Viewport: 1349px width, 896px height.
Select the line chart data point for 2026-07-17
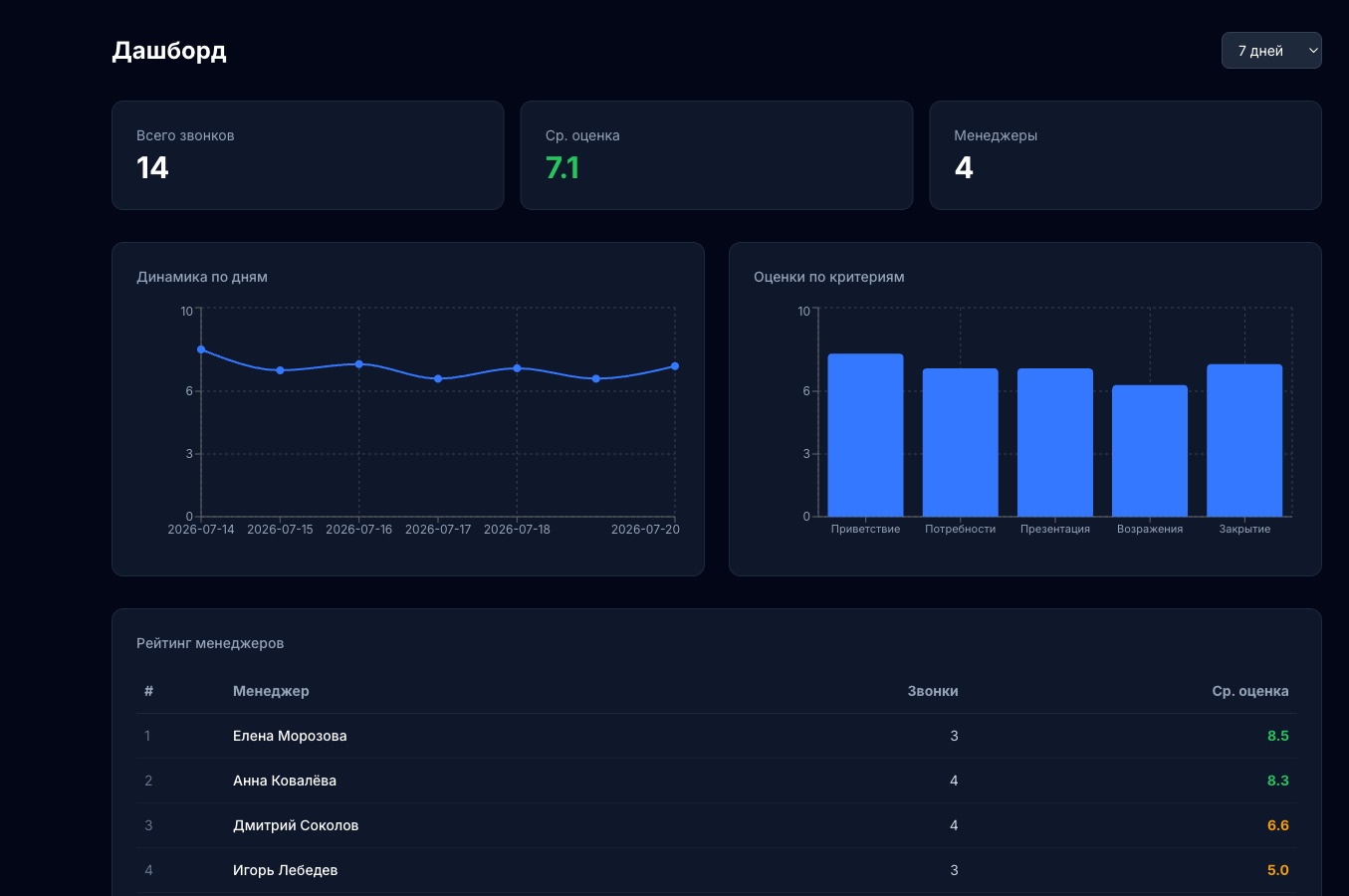tap(438, 378)
